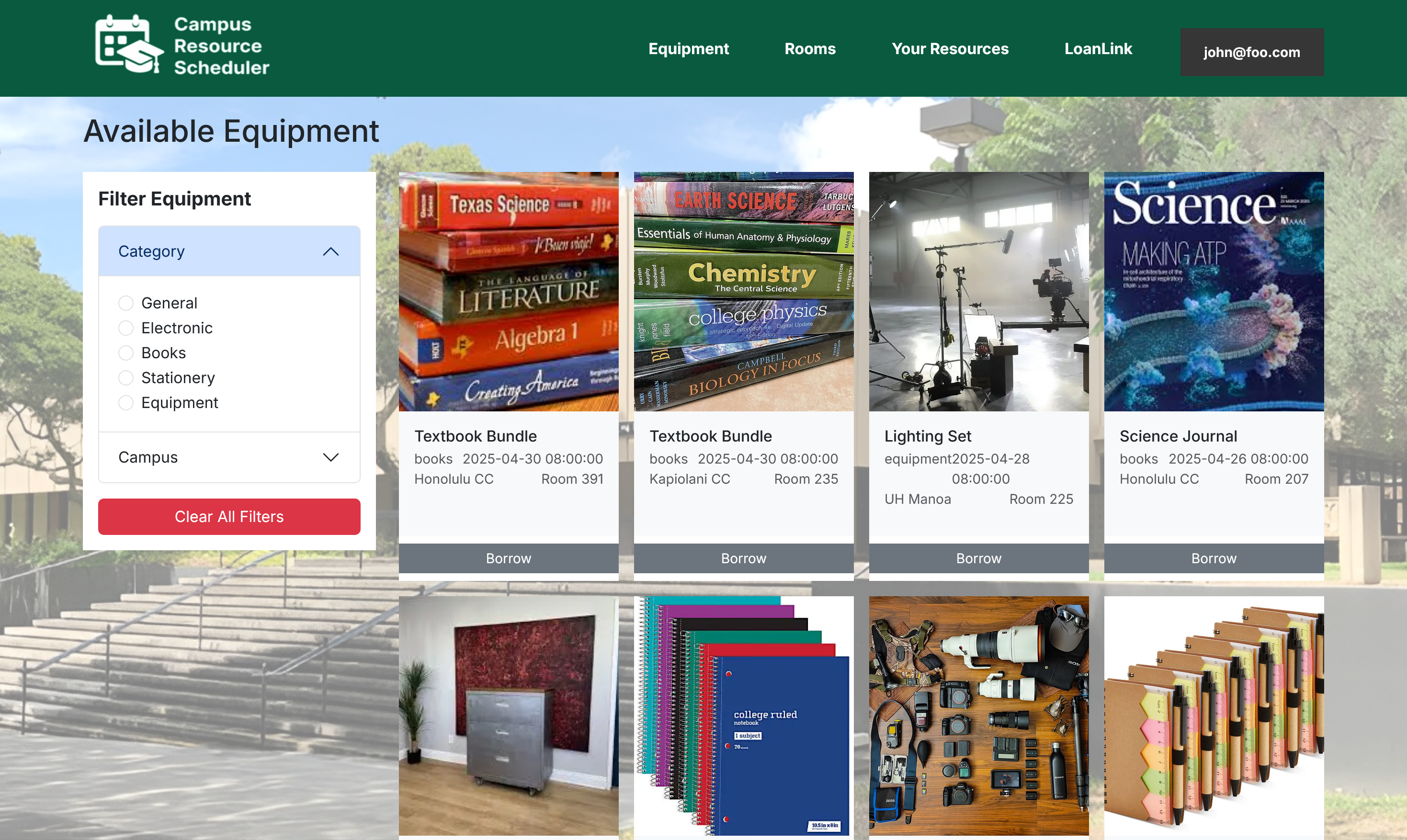
Task: Pick the Stationery category filter
Action: click(125, 377)
